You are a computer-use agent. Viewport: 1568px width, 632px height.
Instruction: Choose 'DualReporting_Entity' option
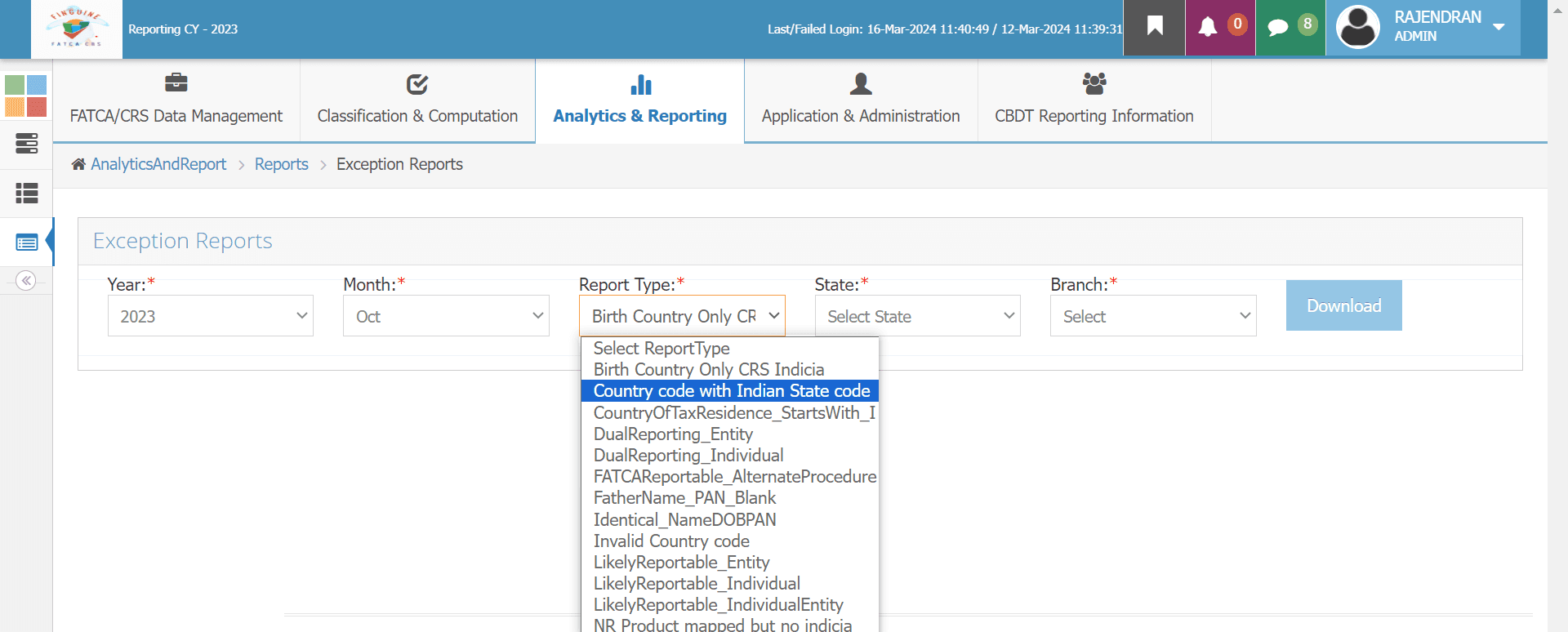click(x=729, y=434)
